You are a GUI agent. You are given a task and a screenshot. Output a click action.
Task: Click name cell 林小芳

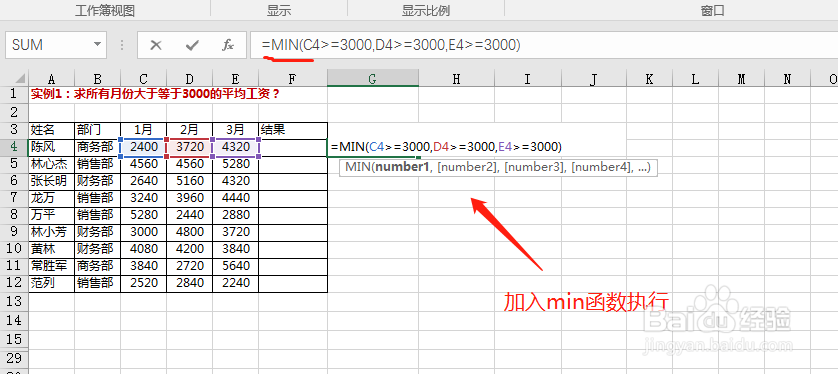51,232
